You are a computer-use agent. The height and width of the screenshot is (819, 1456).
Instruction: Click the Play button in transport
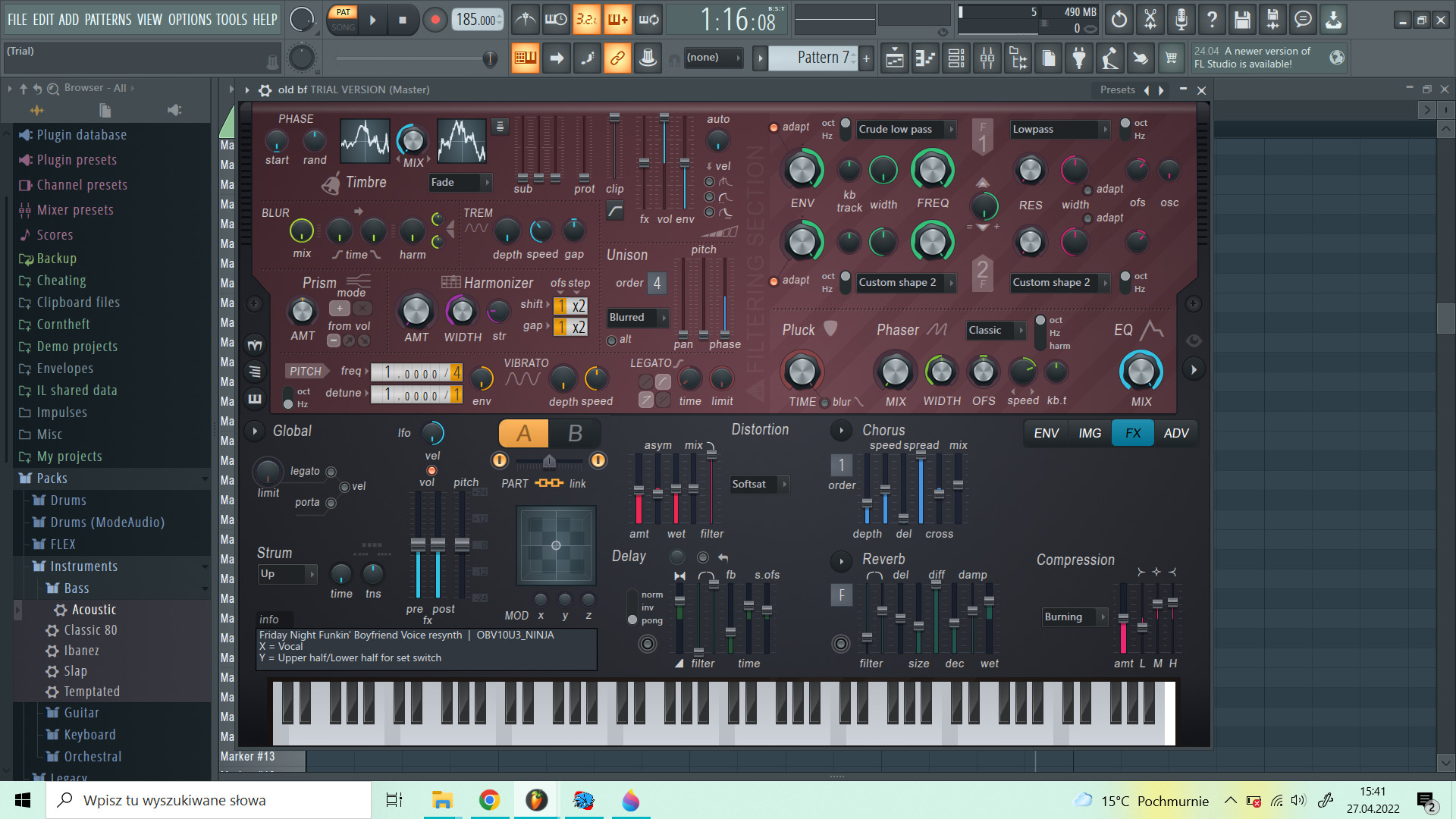click(x=372, y=20)
